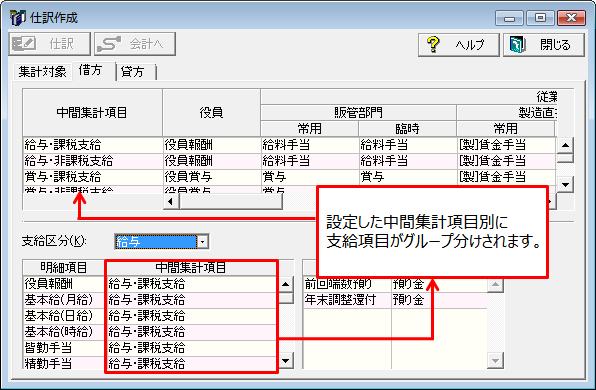The image size is (596, 390).
Task: Select the 役員報酬 row in 明細項目 list
Action: pyautogui.click(x=150, y=284)
